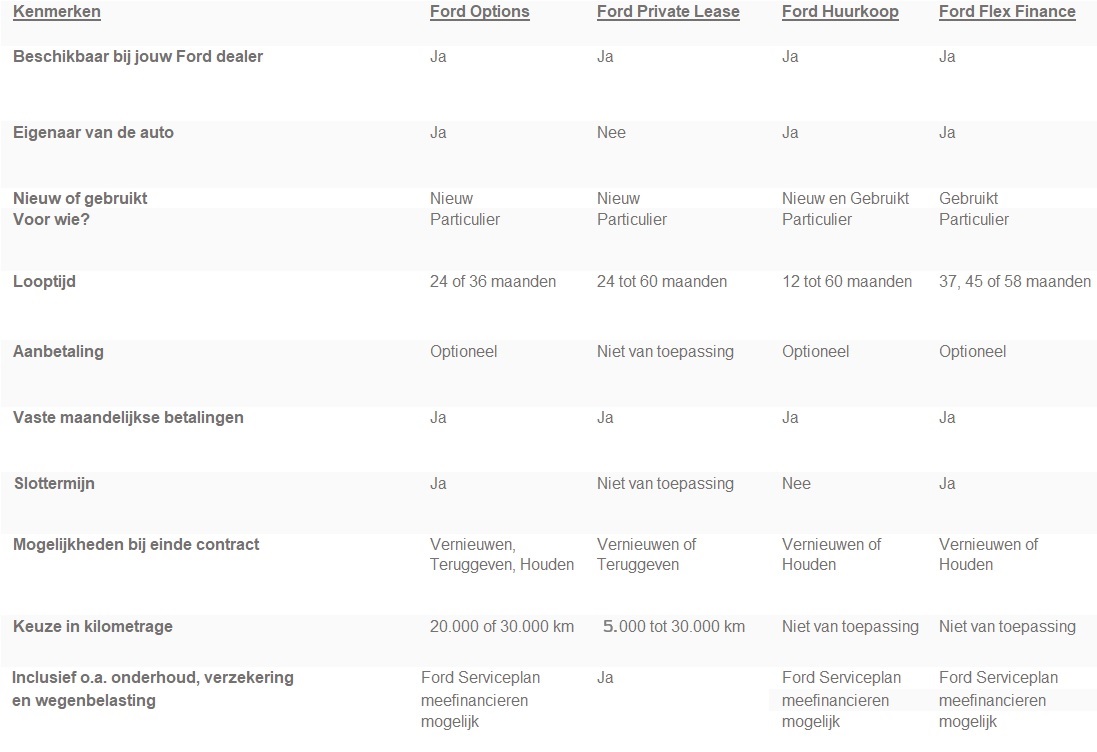Image resolution: width=1097 pixels, height=752 pixels.
Task: Select the Ford Huurkoop header link
Action: [840, 12]
